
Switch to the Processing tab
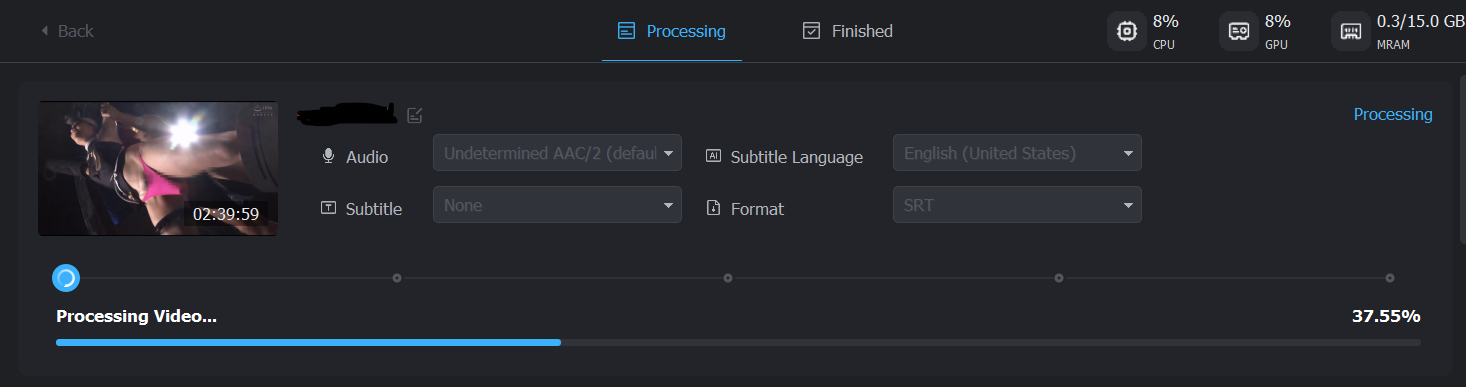[672, 31]
